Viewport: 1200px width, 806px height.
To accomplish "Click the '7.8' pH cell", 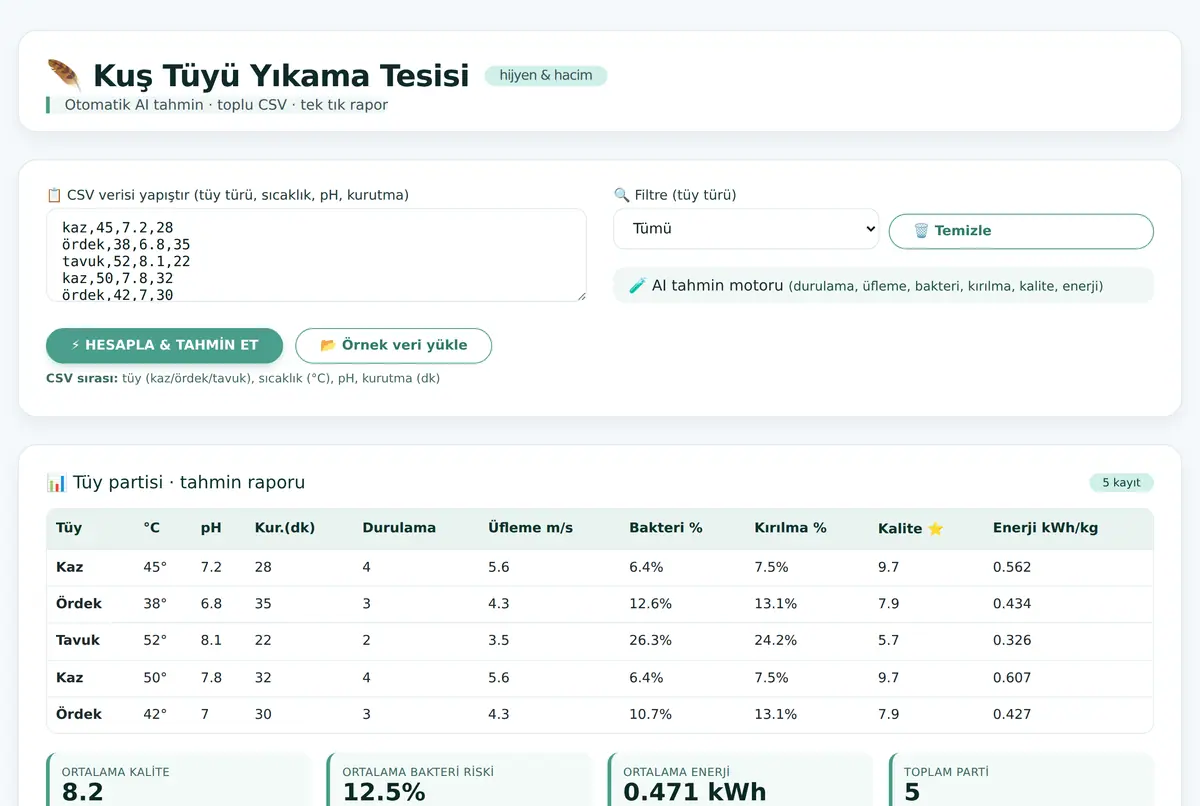I will (211, 677).
